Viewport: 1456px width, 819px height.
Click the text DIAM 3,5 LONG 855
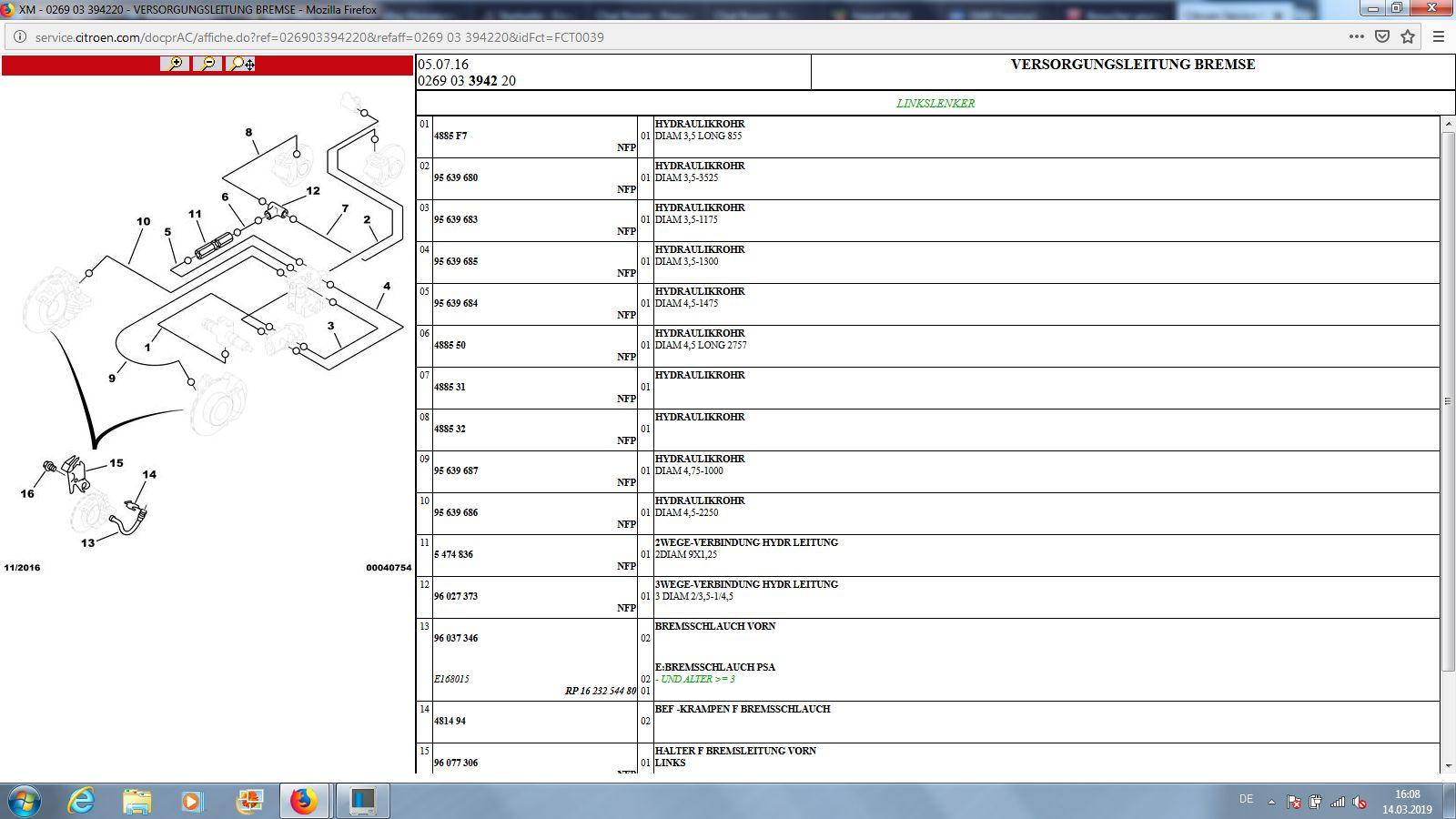click(698, 136)
